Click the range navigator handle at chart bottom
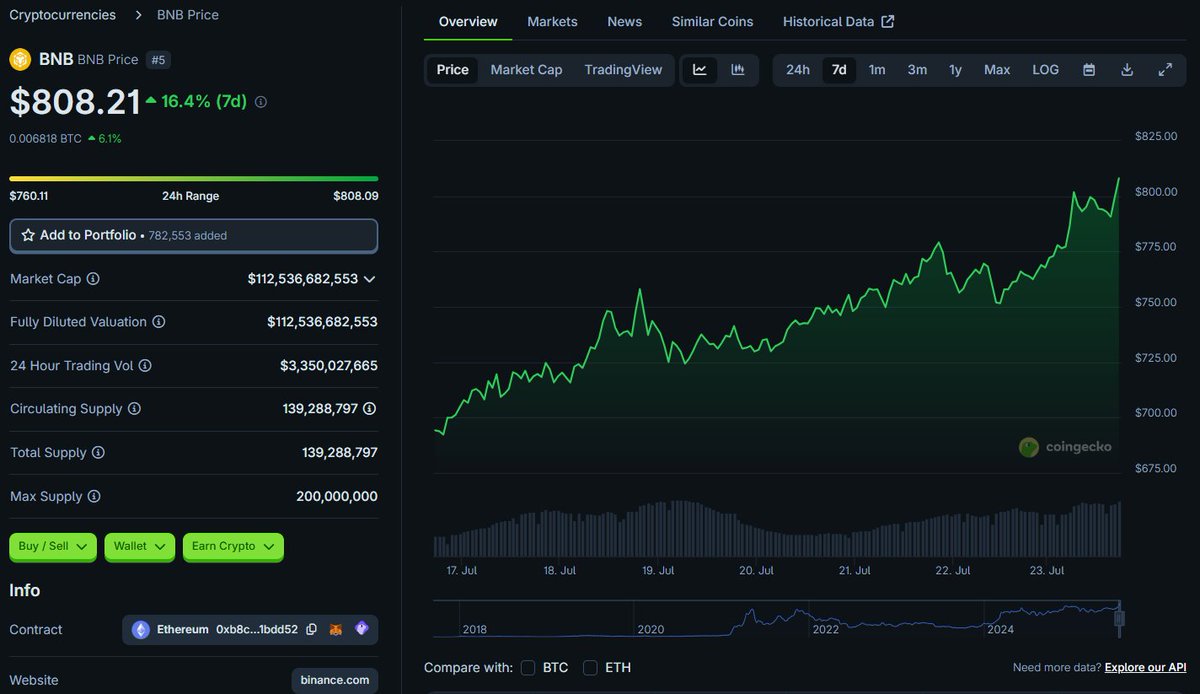This screenshot has height=694, width=1200. pyautogui.click(x=1120, y=618)
